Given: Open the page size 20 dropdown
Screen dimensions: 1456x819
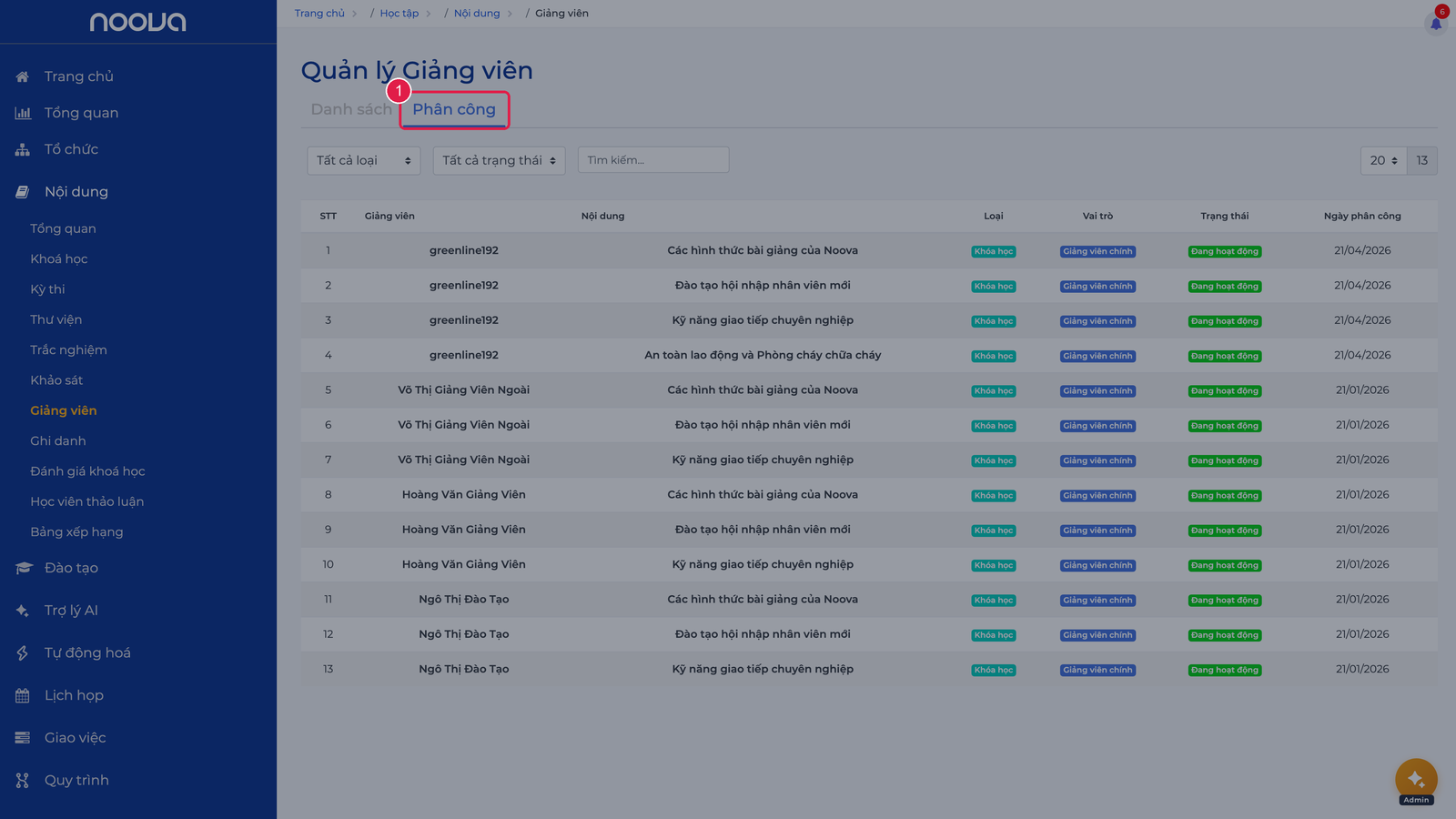Looking at the screenshot, I should pos(1383,160).
